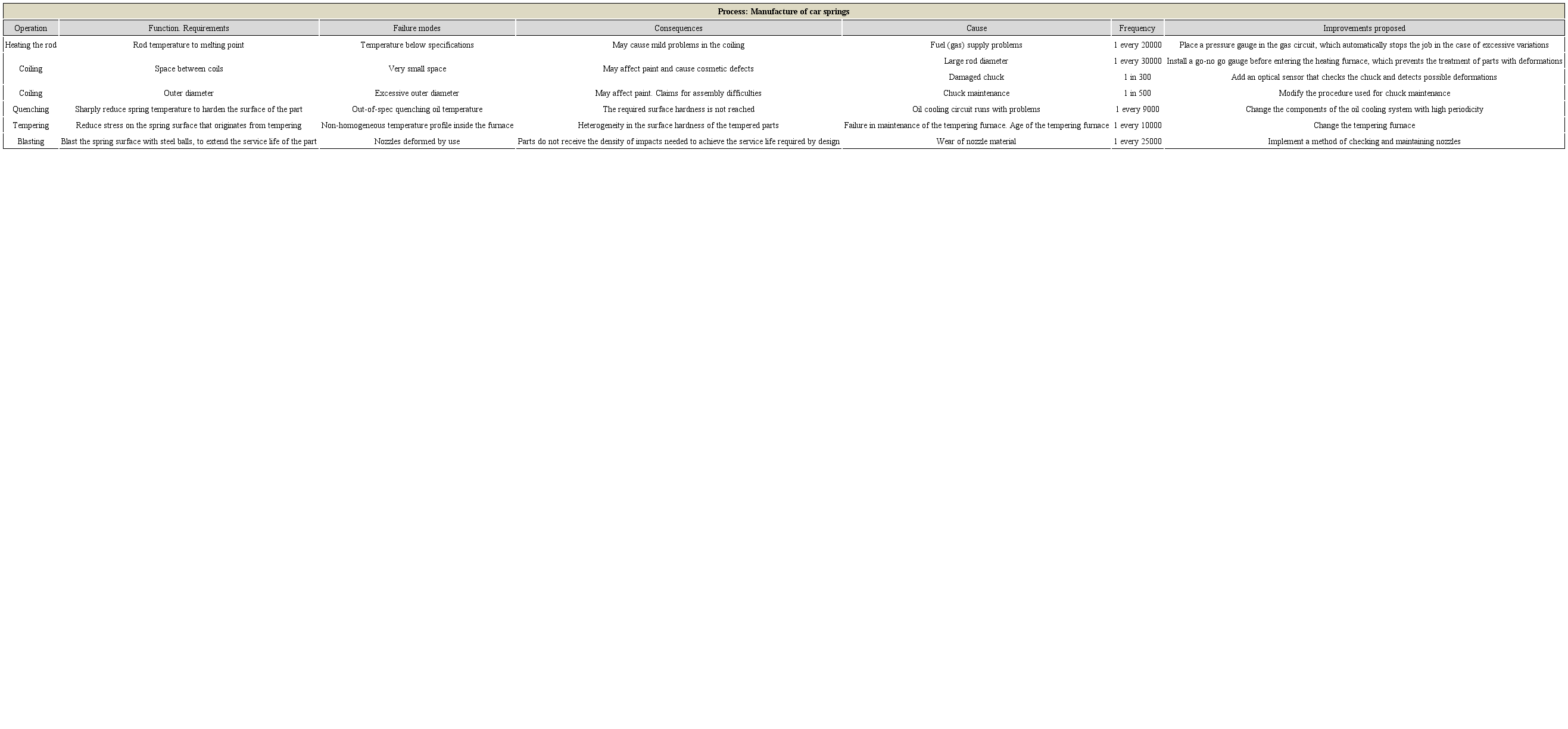Click the 'Nozzles deformed by use' cell
The width and height of the screenshot is (1568, 729).
(x=417, y=142)
